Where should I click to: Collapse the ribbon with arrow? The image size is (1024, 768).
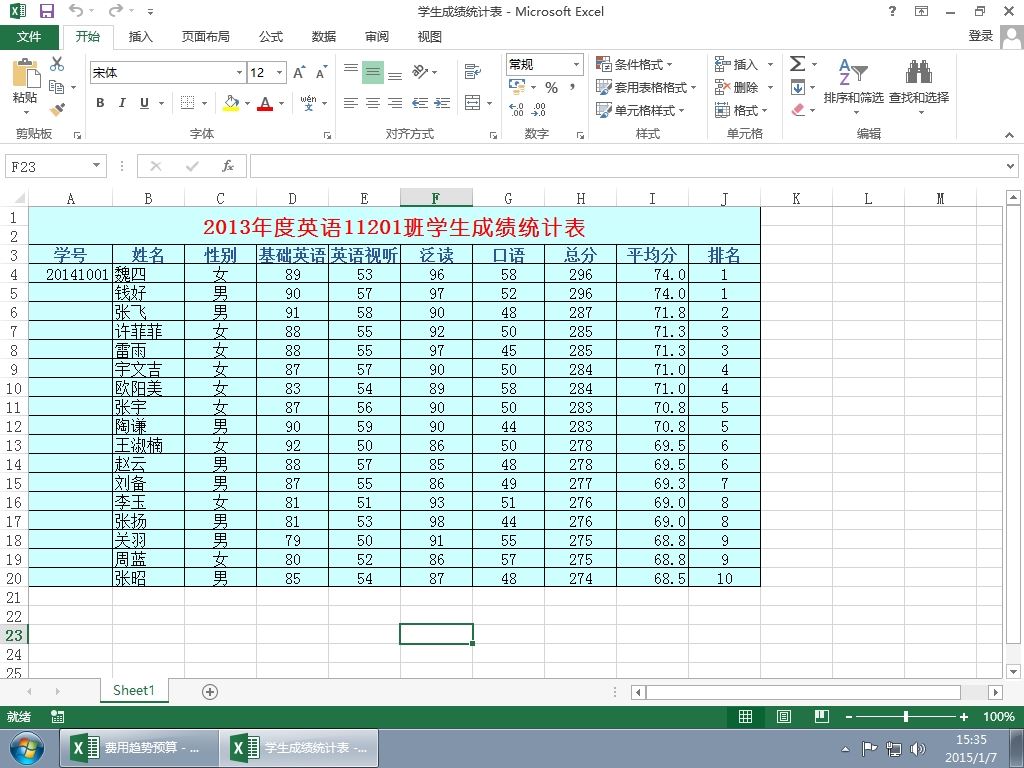[1009, 135]
